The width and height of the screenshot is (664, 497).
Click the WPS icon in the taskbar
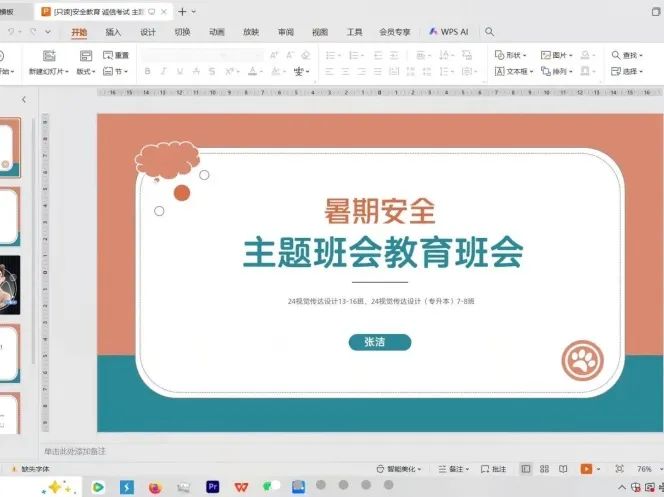coord(241,487)
